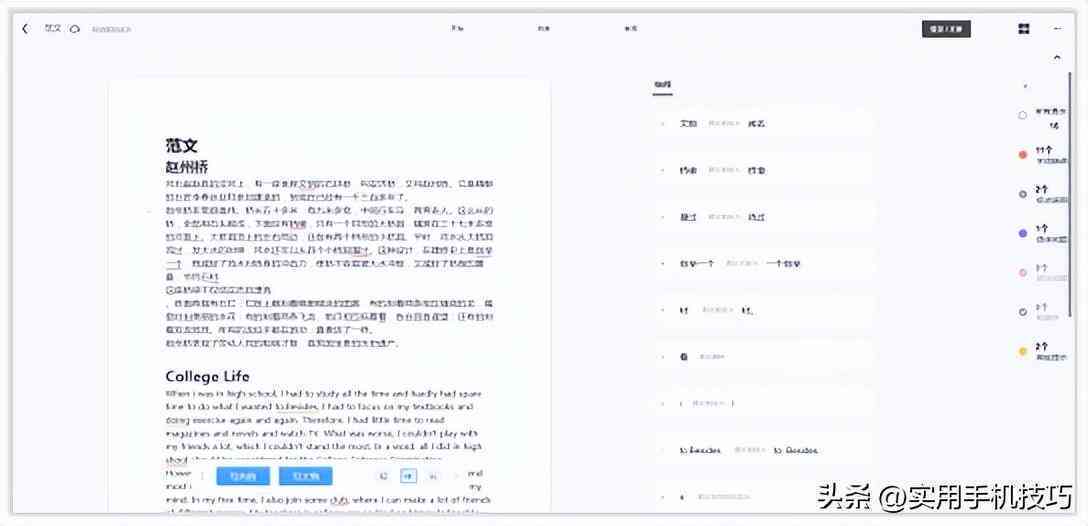Click the heading 'College Life' in the document
Image resolution: width=1088 pixels, height=526 pixels.
coord(207,377)
